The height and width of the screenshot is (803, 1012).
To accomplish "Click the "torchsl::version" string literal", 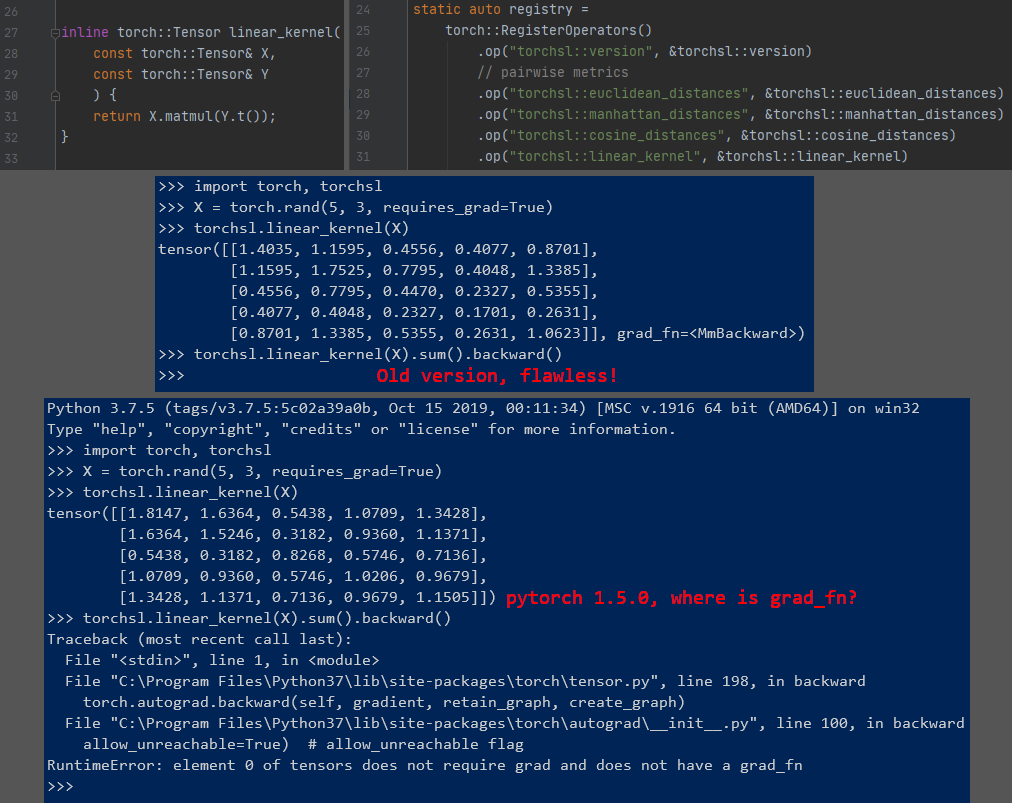I will coord(581,52).
